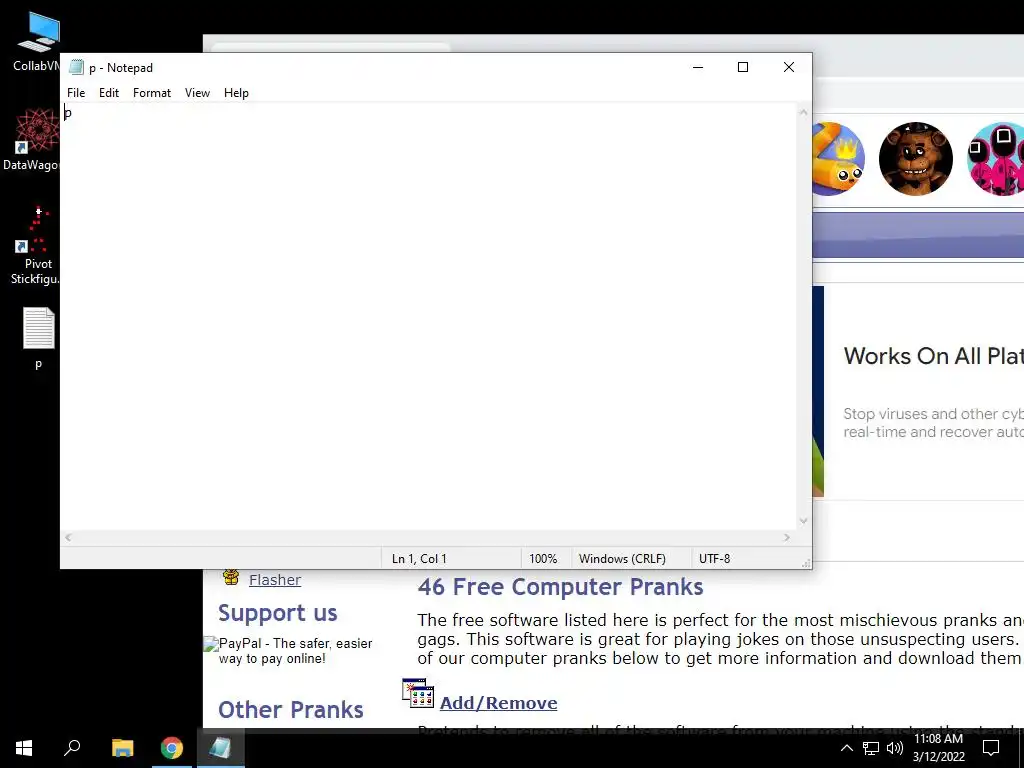Click the Notepad title bar icon

point(76,67)
